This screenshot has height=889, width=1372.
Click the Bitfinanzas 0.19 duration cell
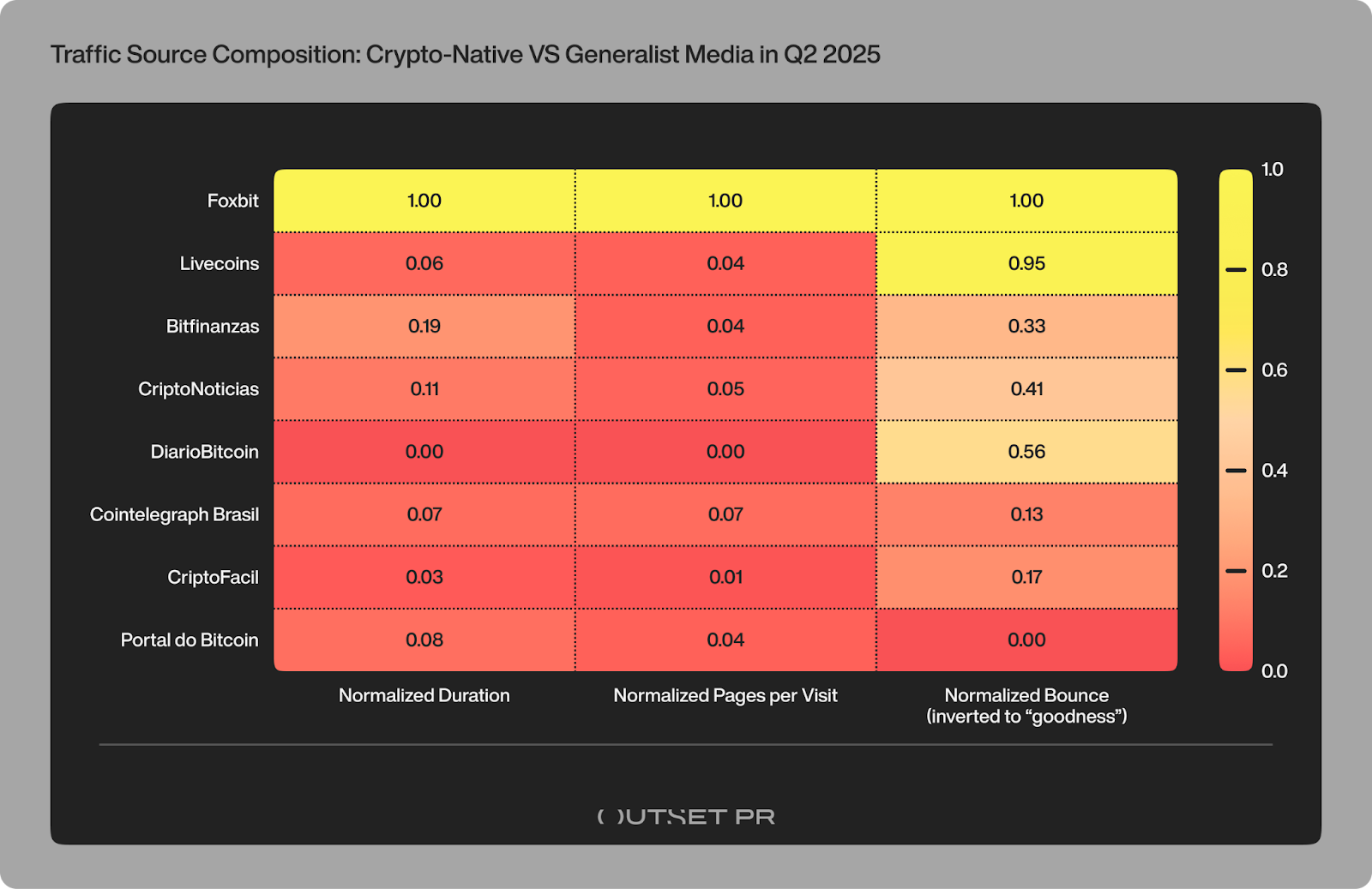coord(424,326)
